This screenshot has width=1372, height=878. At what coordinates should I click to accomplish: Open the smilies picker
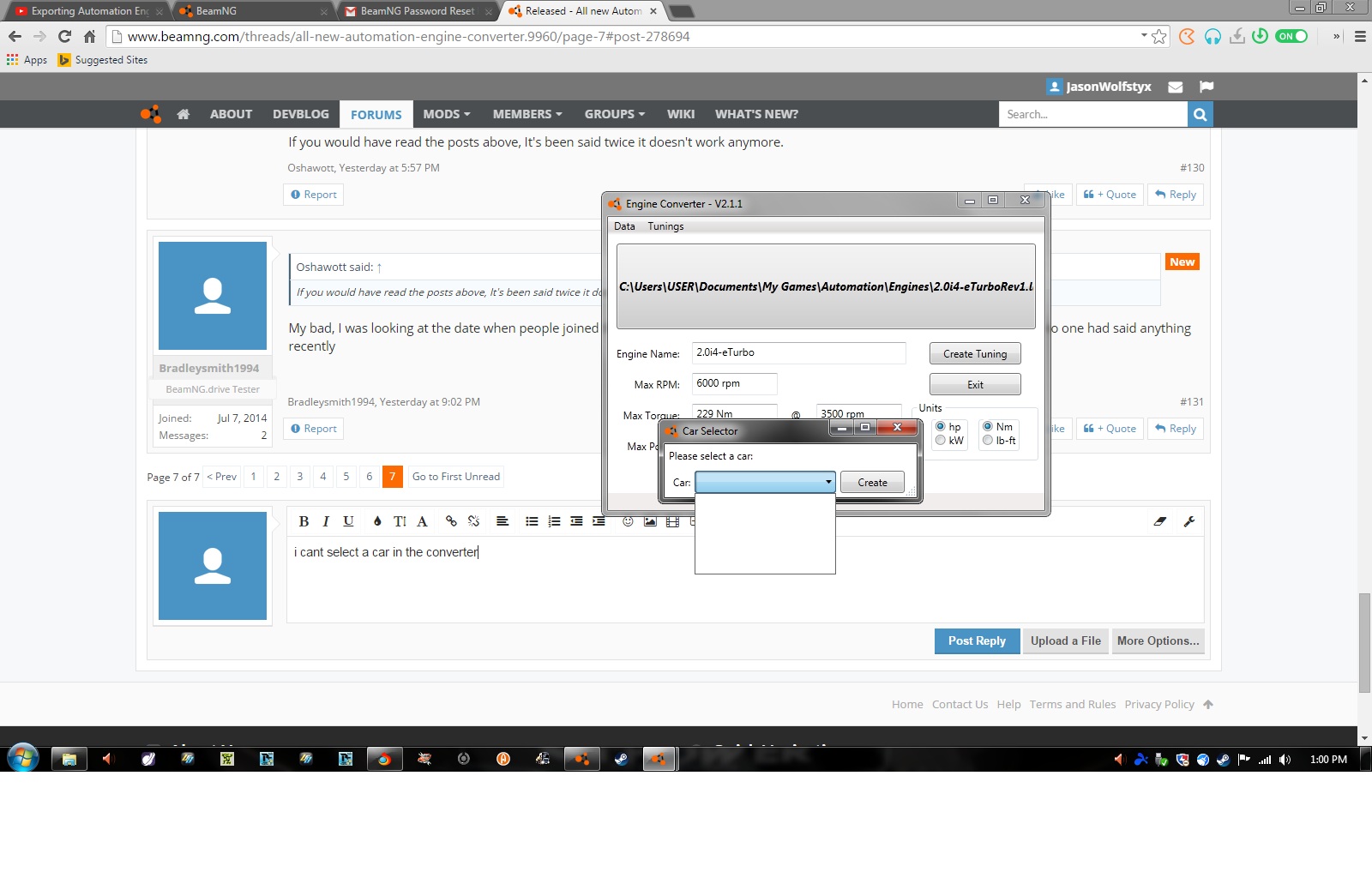pyautogui.click(x=628, y=521)
